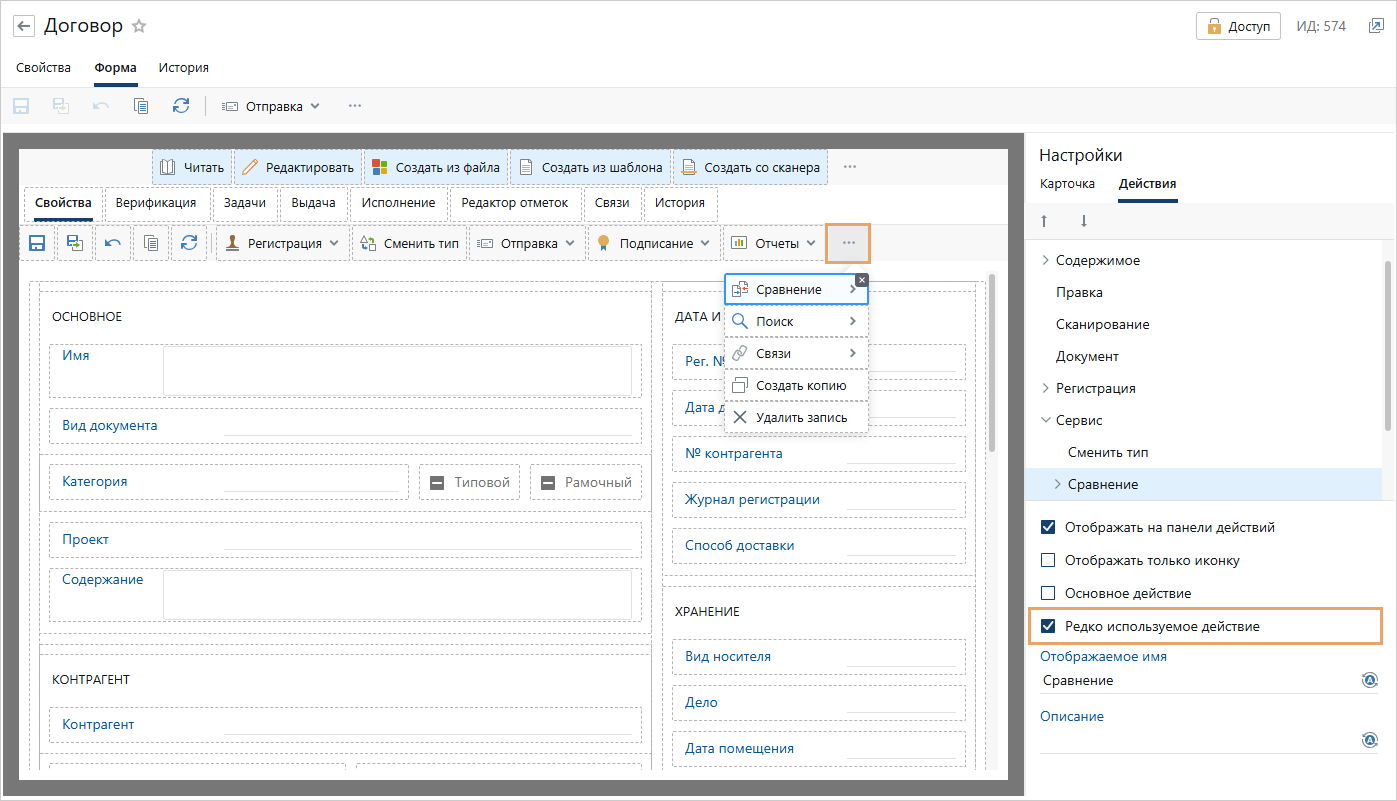
Task: Click the copy icon in top toolbar
Action: pyautogui.click(x=141, y=105)
